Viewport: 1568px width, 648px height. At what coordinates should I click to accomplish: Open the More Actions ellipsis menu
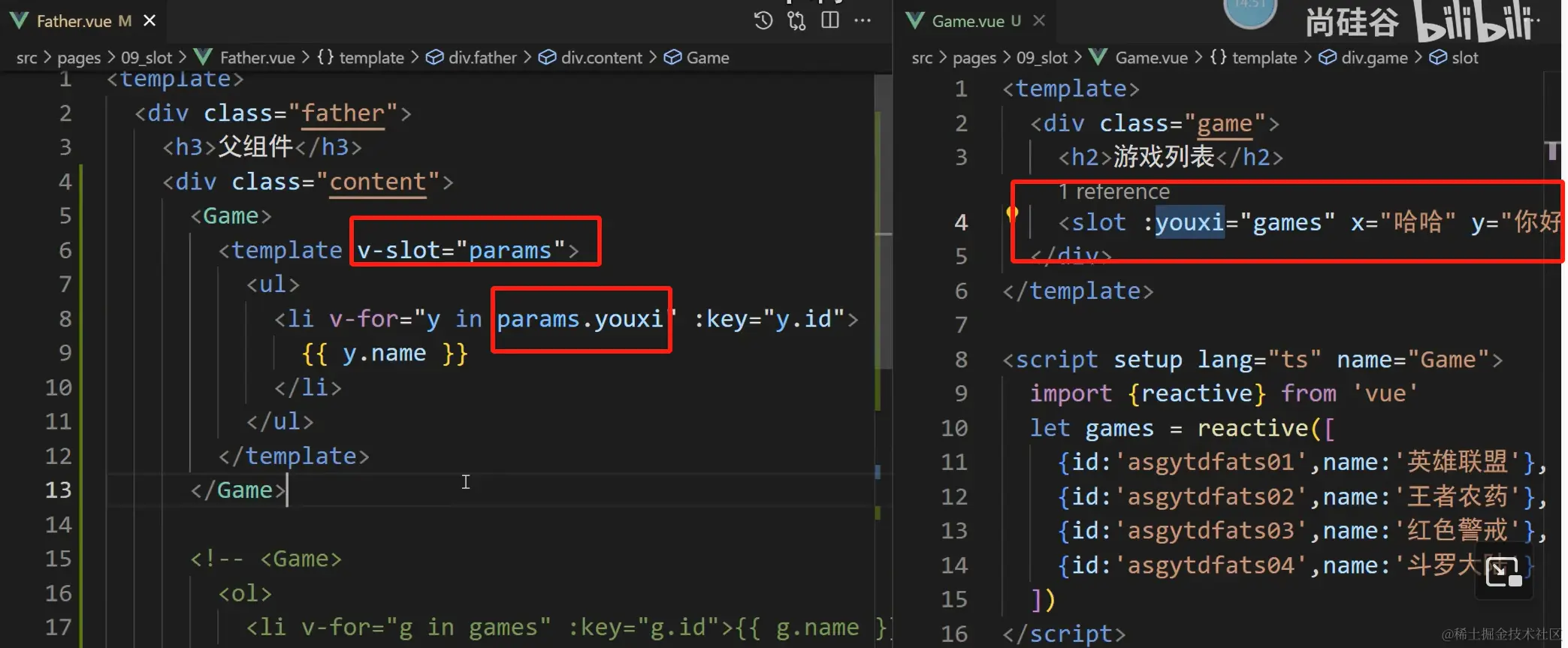[863, 20]
